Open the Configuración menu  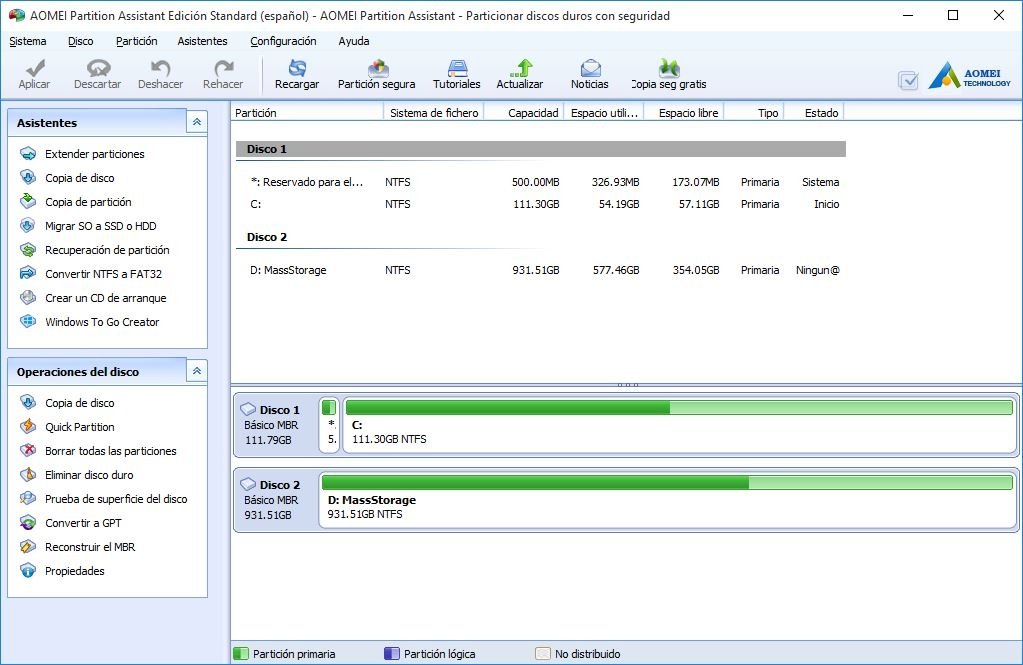pos(283,41)
